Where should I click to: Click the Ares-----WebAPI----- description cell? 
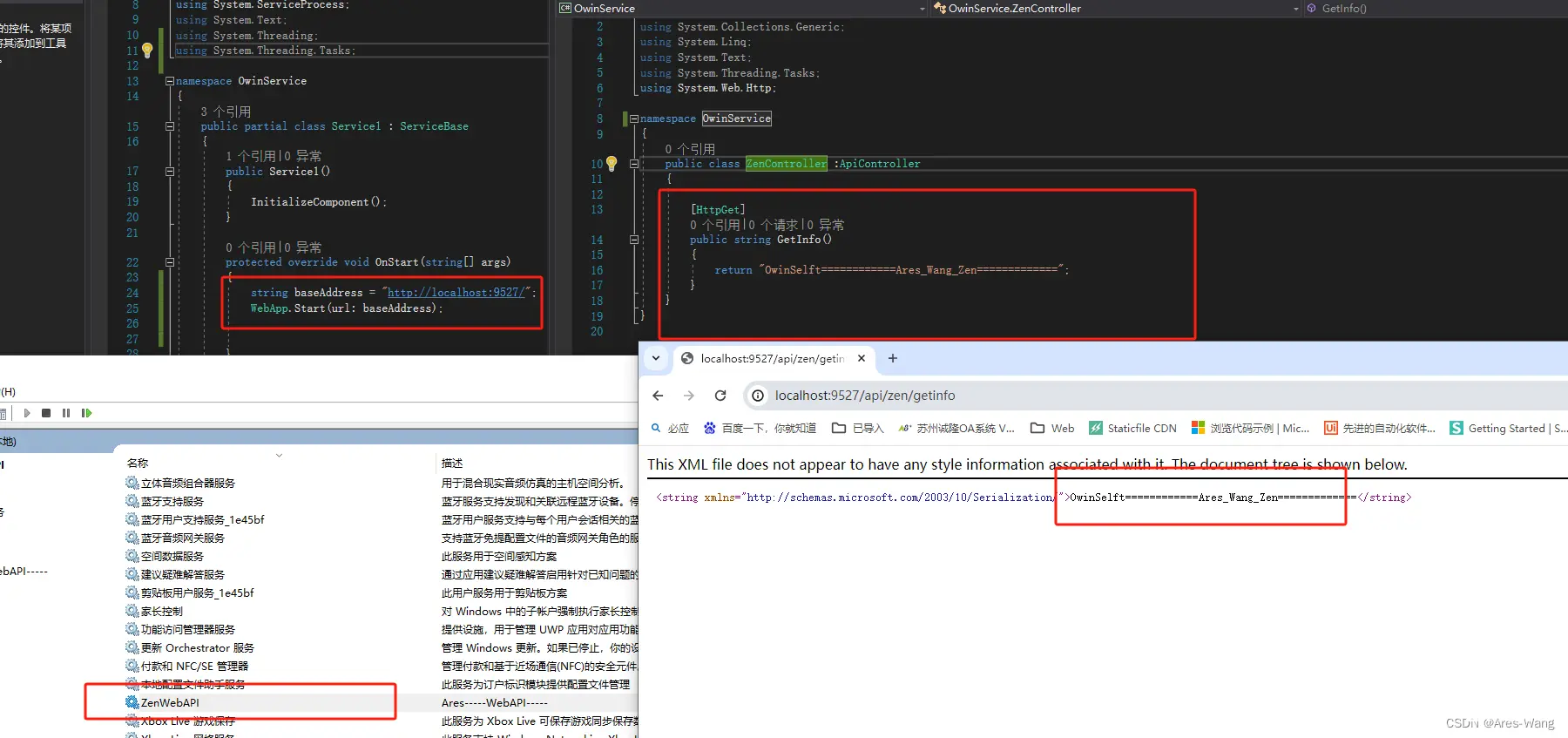tap(494, 702)
